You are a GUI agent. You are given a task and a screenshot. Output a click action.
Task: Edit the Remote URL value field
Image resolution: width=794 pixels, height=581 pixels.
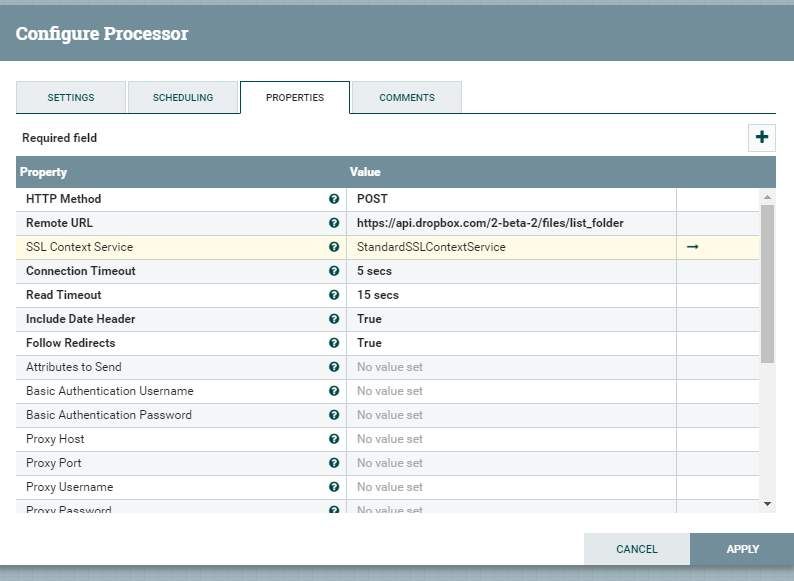(x=510, y=223)
